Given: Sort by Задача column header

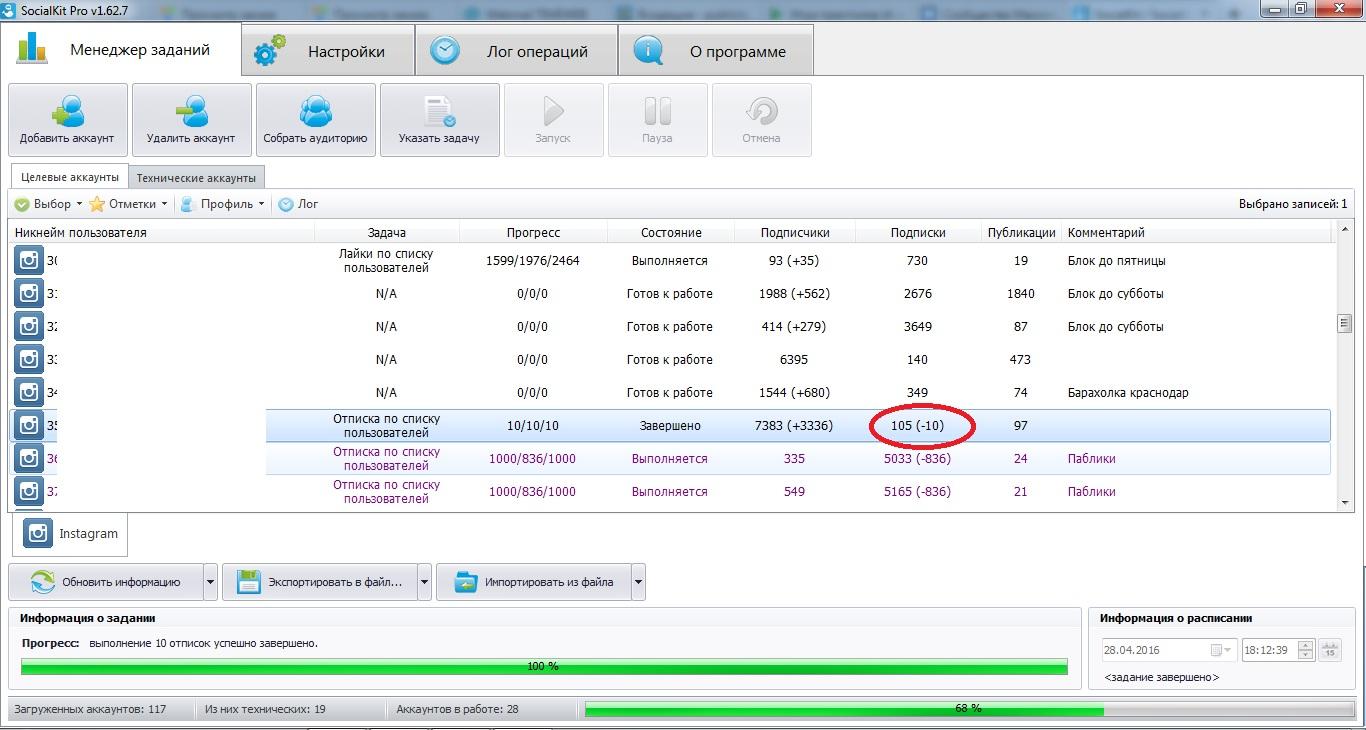Looking at the screenshot, I should pos(387,233).
